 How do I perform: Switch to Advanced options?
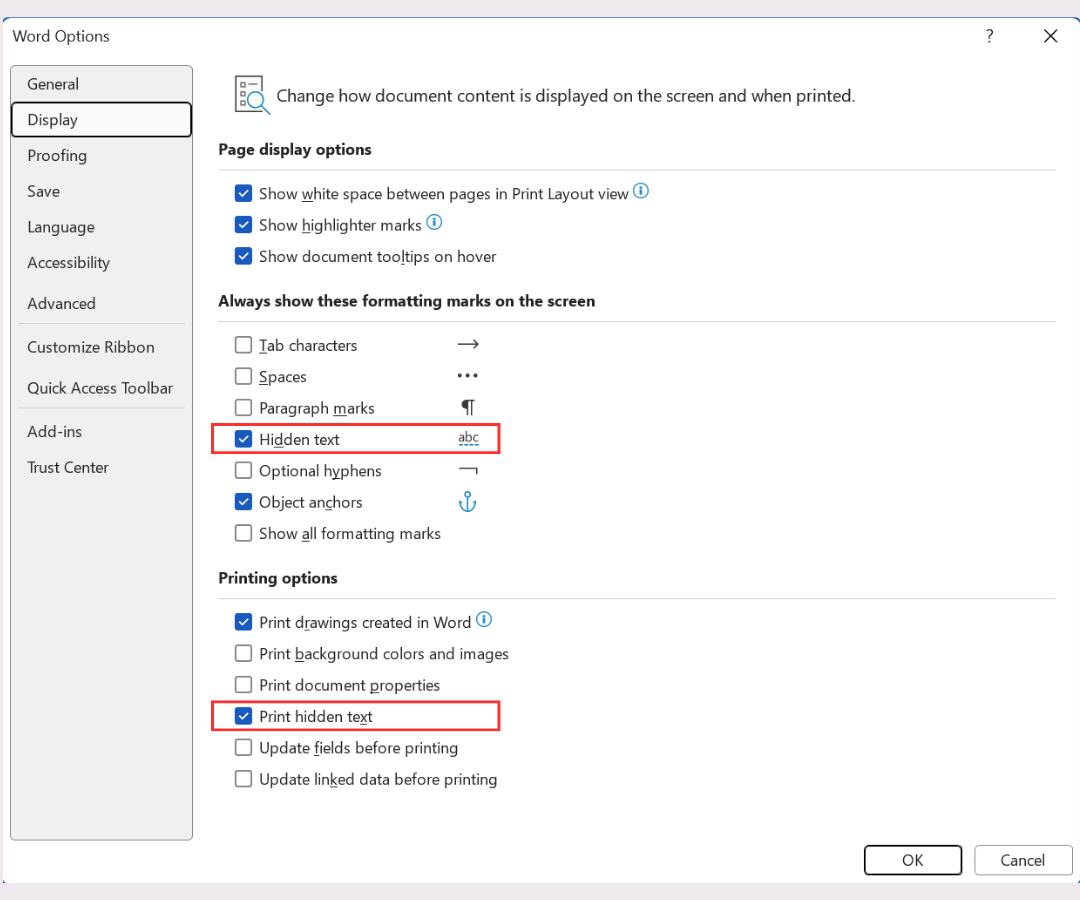[x=101, y=304]
